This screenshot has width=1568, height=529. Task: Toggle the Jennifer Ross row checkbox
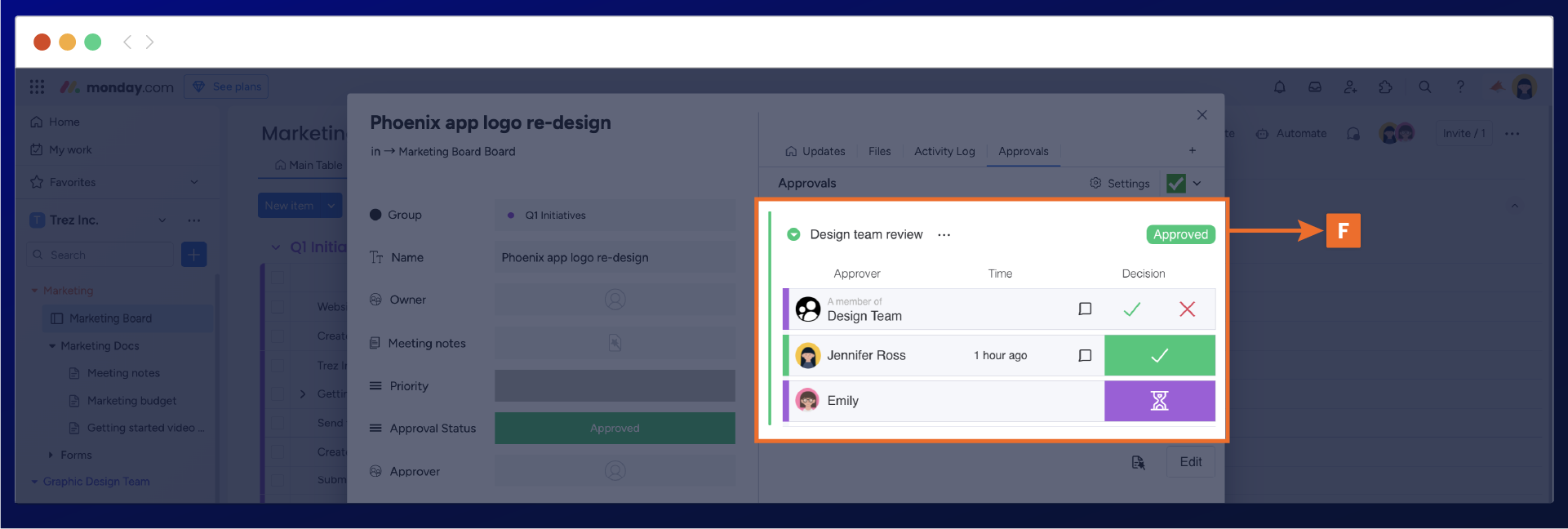click(1085, 356)
